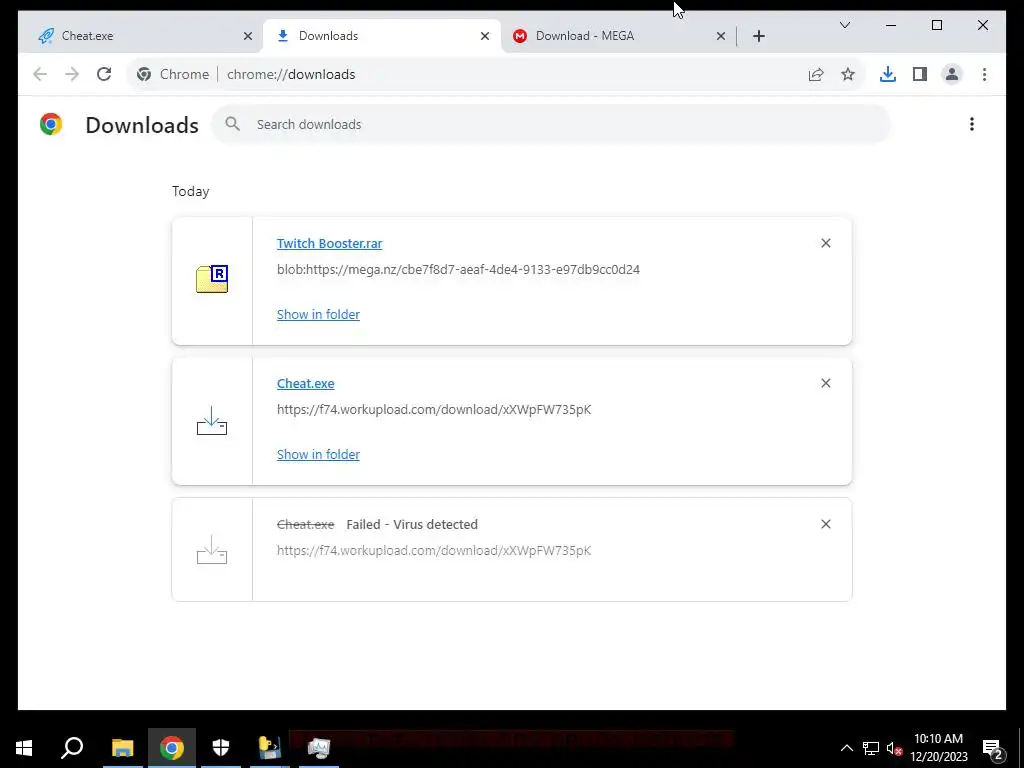Viewport: 1024px width, 768px height.
Task: Select the Downloads tab
Action: (381, 36)
